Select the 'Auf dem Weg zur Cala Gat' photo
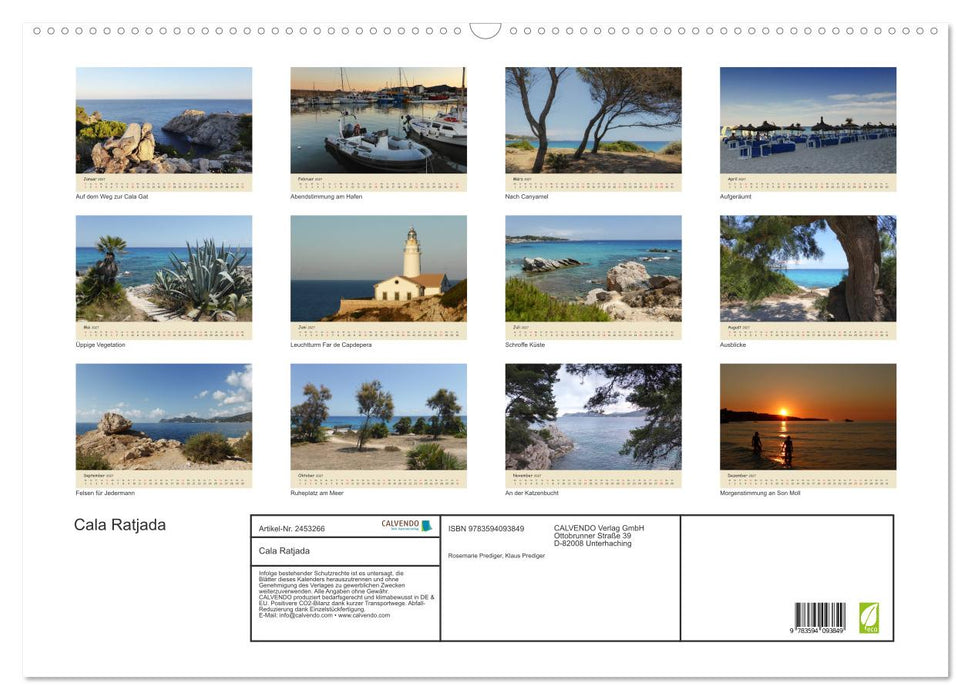This screenshot has height=700, width=971. coord(163,120)
